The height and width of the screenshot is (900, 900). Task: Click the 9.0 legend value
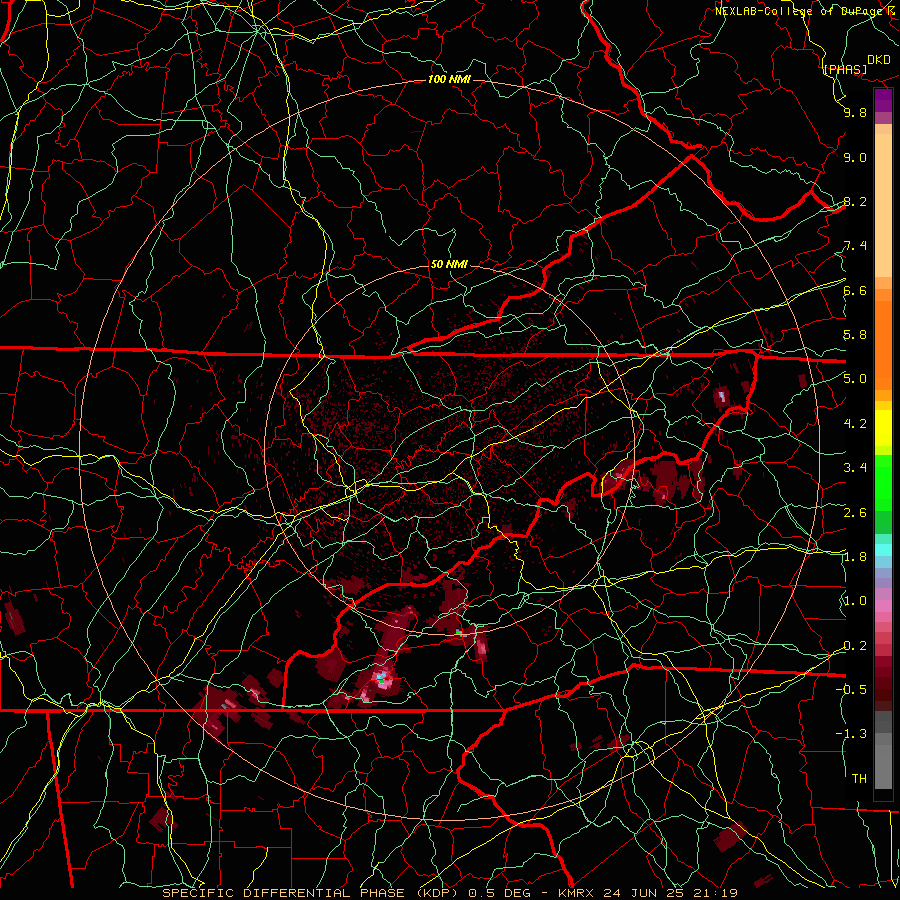(855, 157)
